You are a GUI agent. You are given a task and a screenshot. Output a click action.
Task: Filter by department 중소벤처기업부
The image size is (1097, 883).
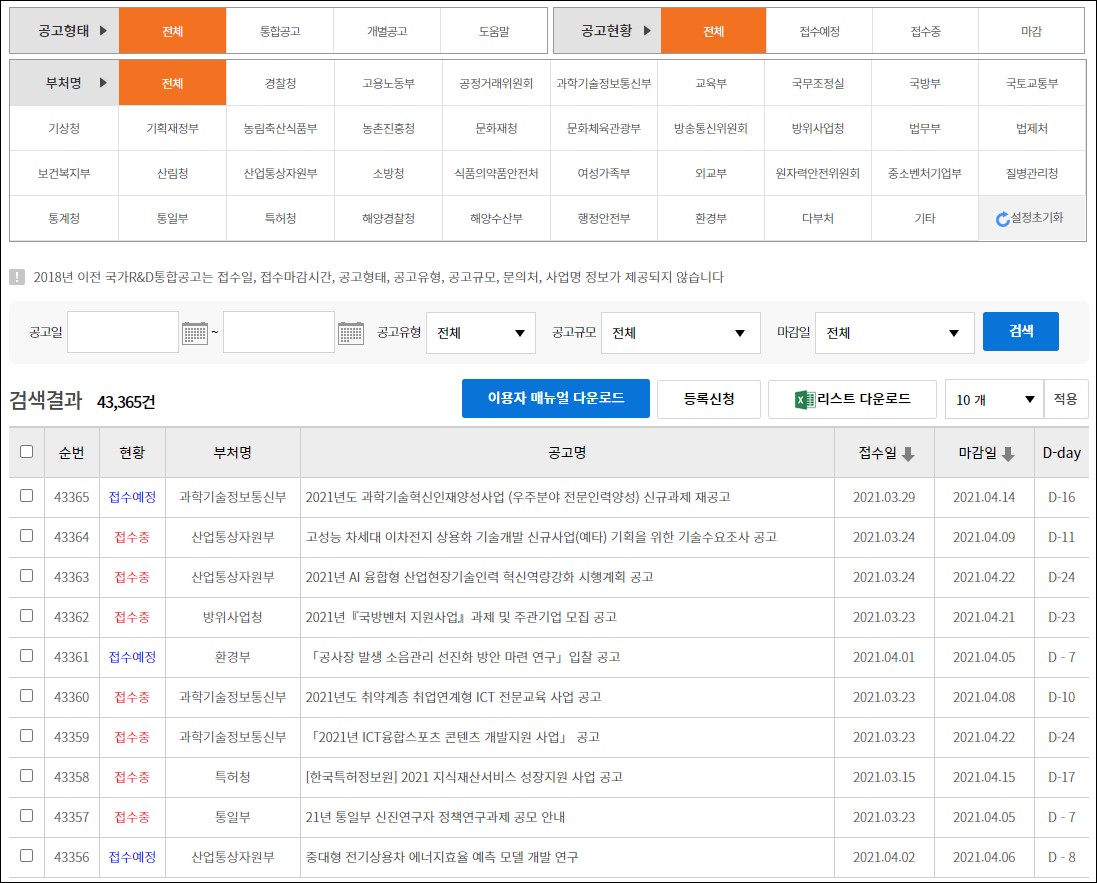click(x=925, y=174)
